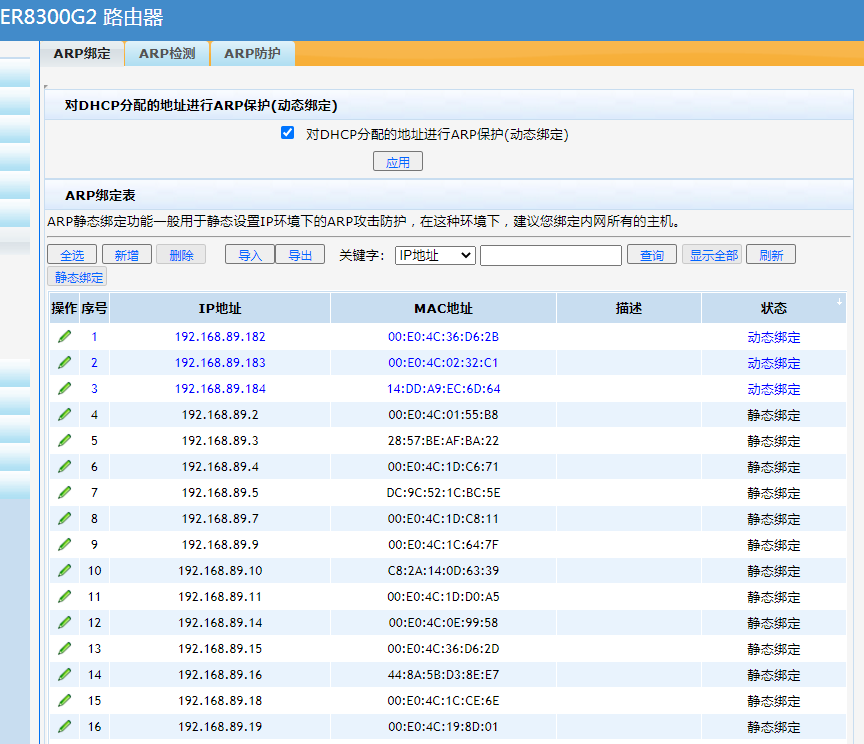Click edit pencil icon for row 4
864x744 pixels.
point(65,415)
